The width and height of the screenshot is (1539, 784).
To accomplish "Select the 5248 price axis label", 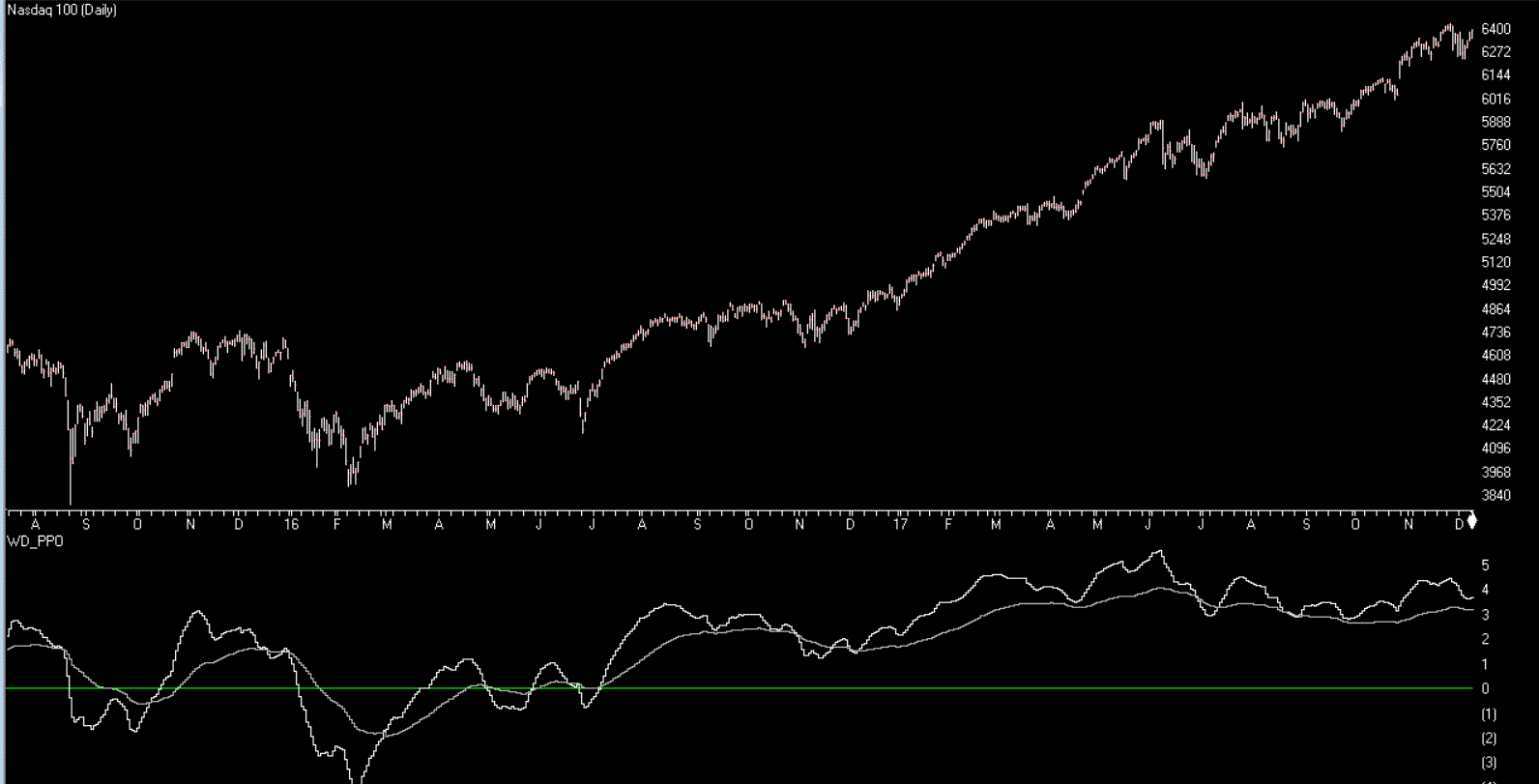I will (x=1495, y=239).
